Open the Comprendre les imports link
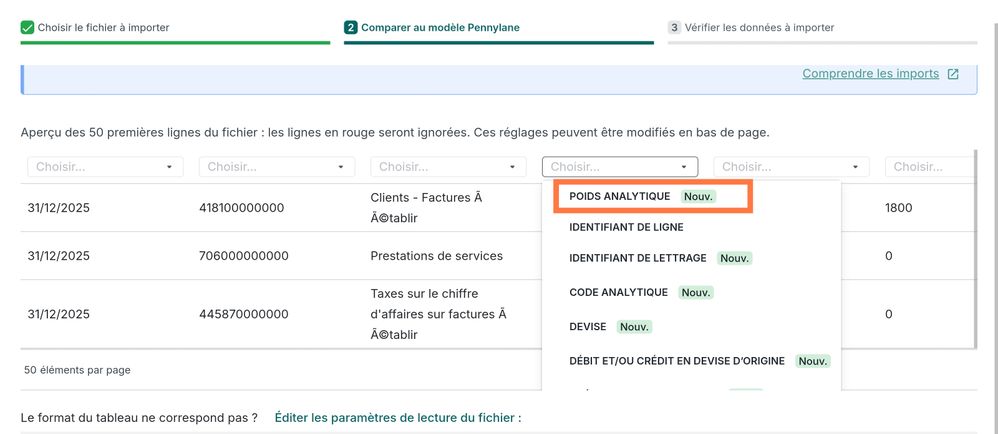The width and height of the screenshot is (998, 434). (870, 74)
